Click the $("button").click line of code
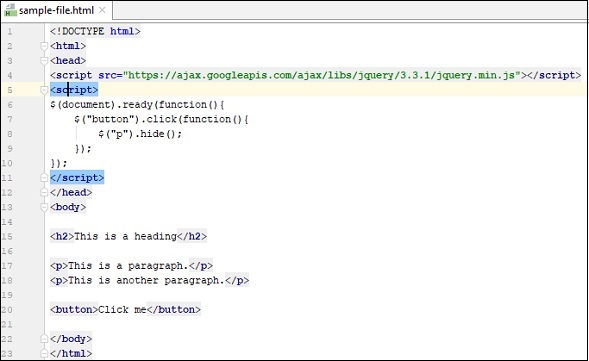 (161, 119)
